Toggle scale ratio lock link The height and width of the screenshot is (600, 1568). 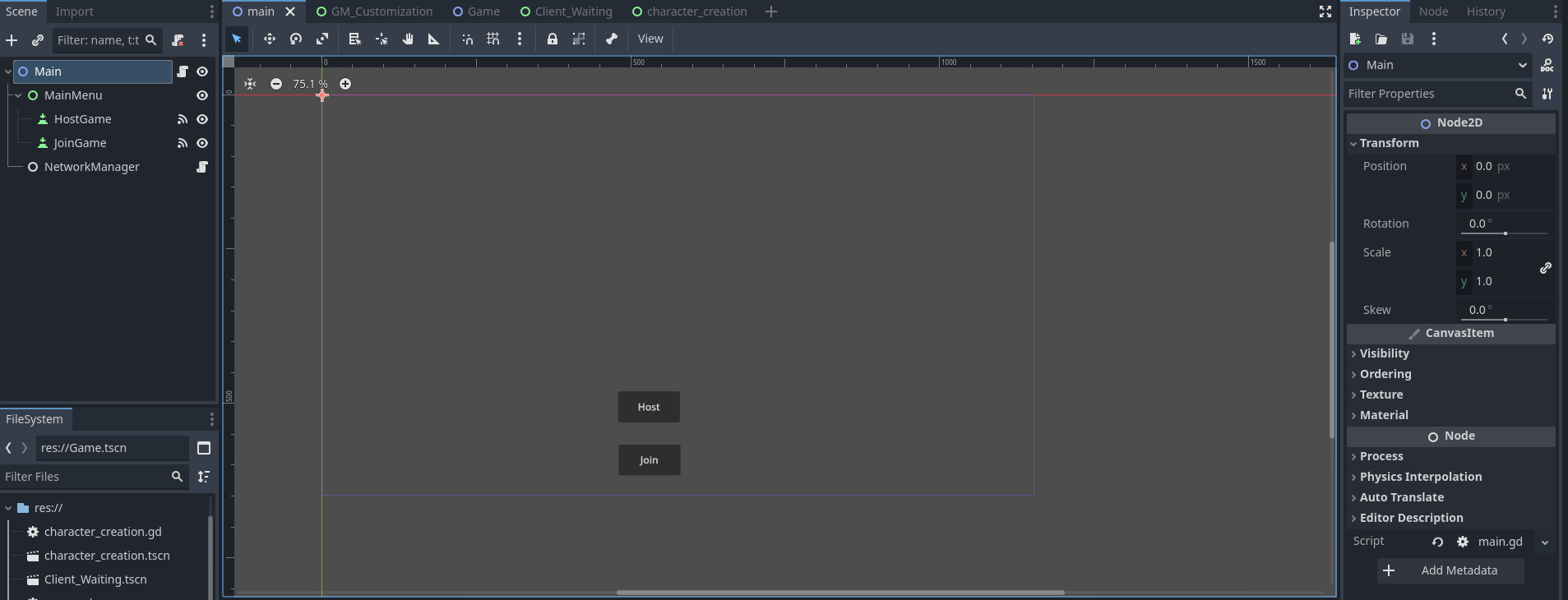1546,268
